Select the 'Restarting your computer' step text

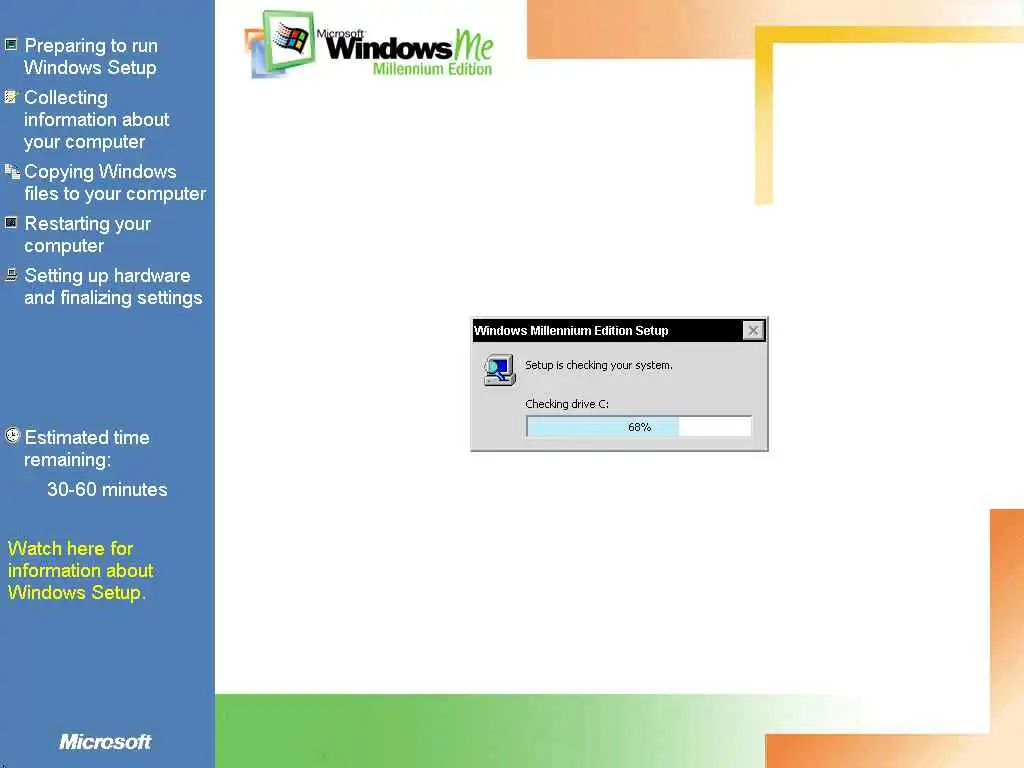88,234
